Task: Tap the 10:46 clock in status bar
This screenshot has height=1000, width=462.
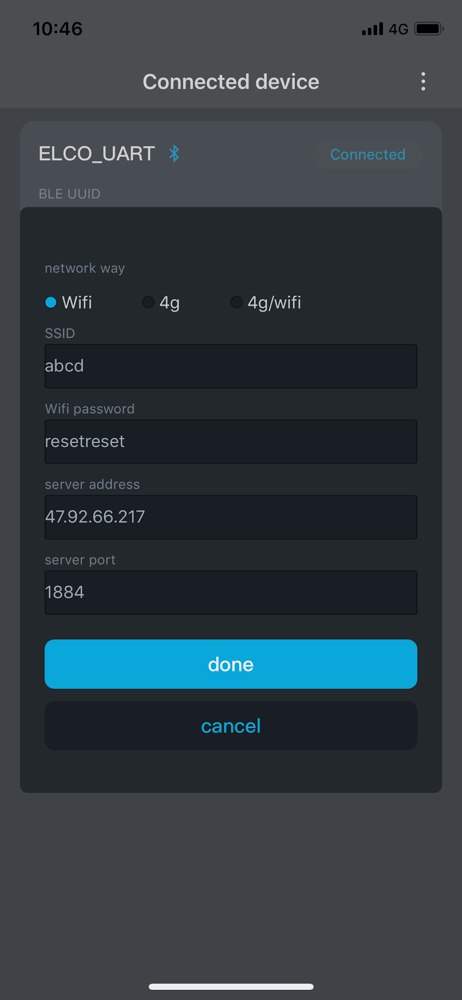Action: pyautogui.click(x=57, y=29)
